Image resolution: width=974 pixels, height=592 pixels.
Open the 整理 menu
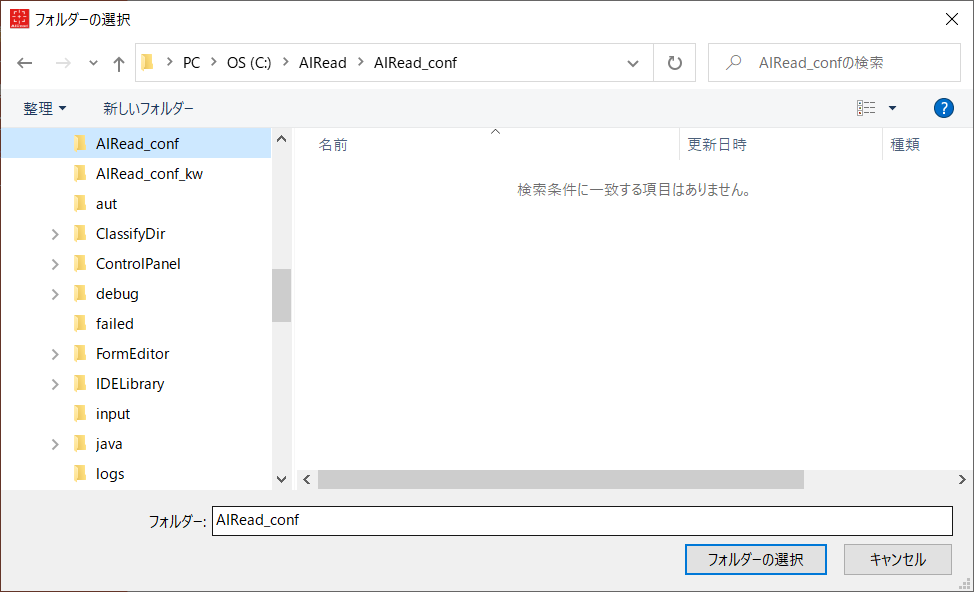(x=45, y=109)
